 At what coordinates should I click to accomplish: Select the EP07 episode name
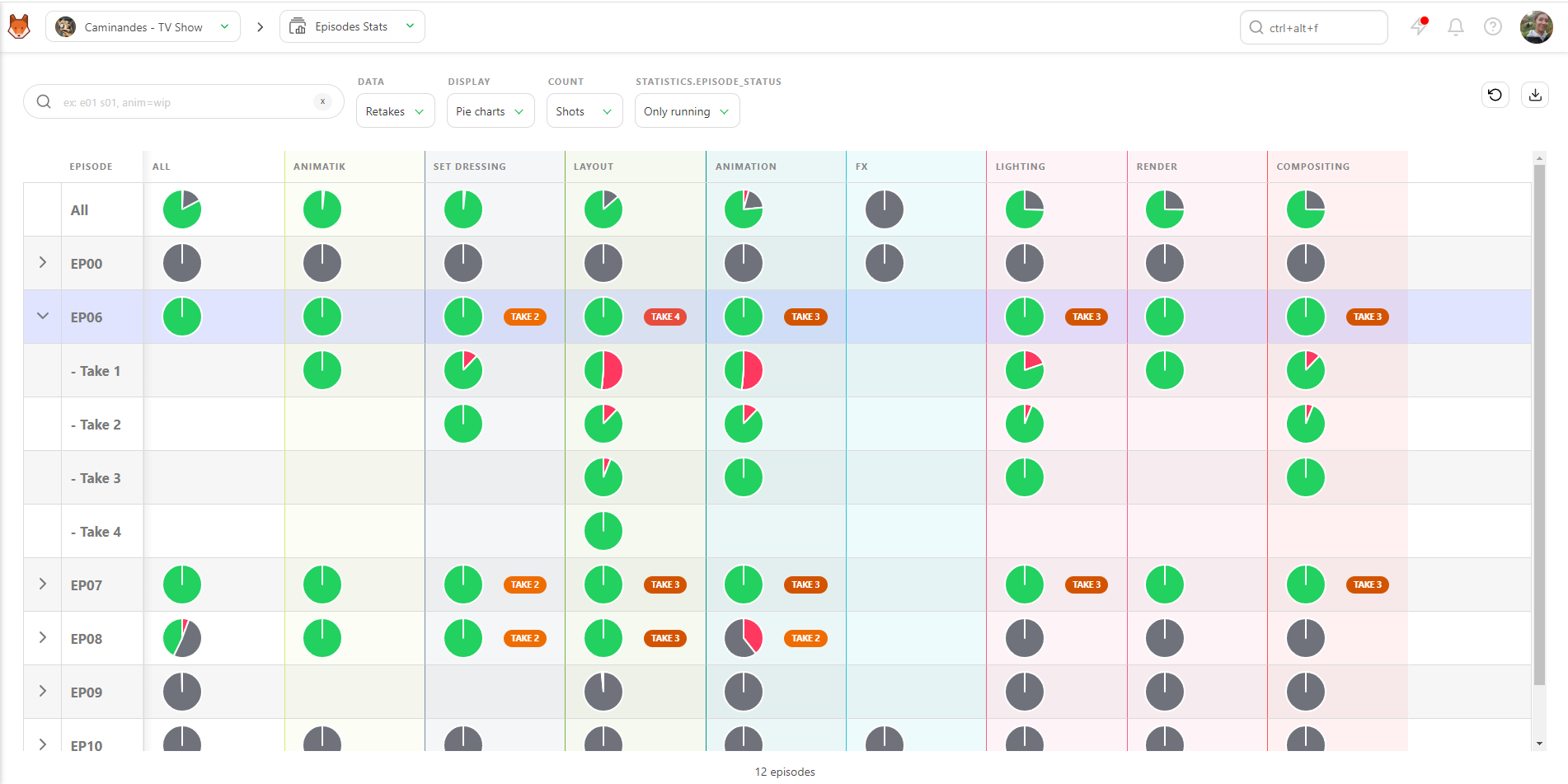point(87,585)
